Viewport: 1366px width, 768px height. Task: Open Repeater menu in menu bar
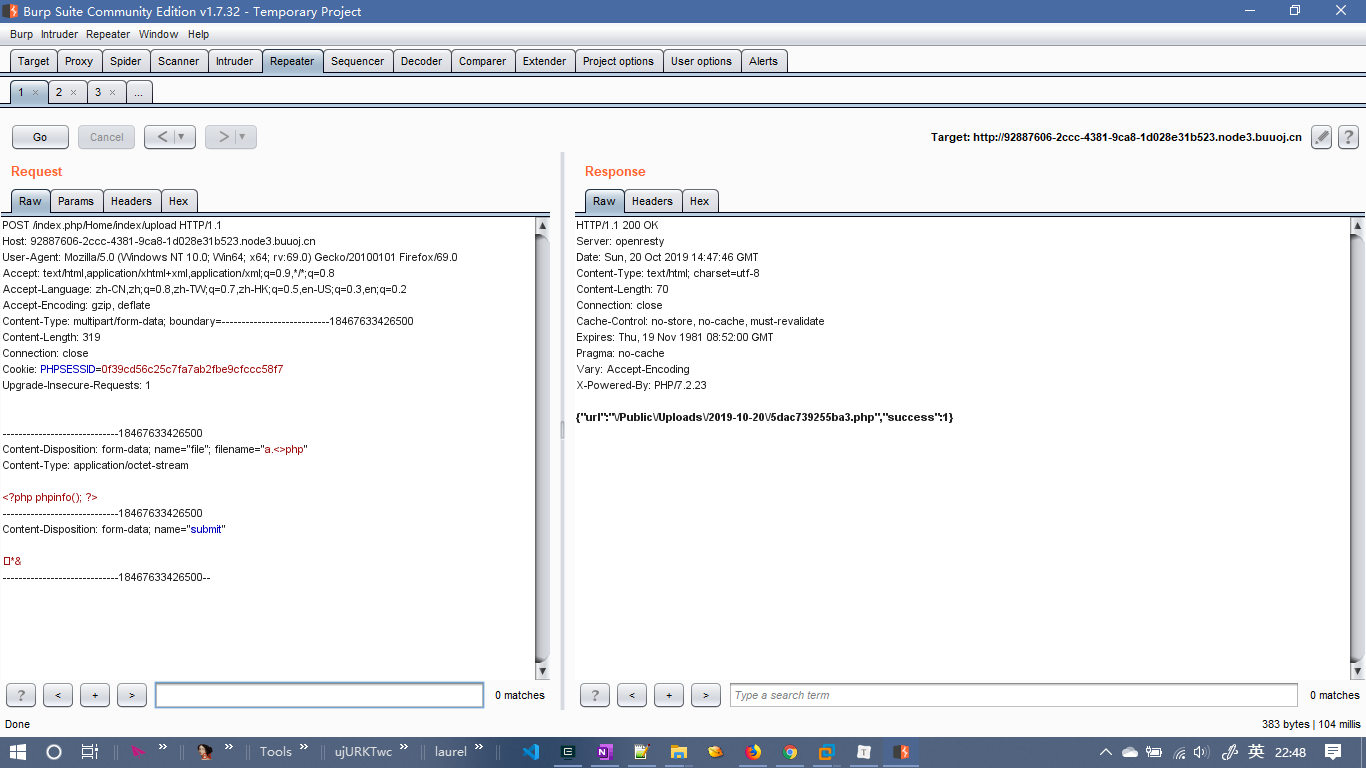point(108,34)
